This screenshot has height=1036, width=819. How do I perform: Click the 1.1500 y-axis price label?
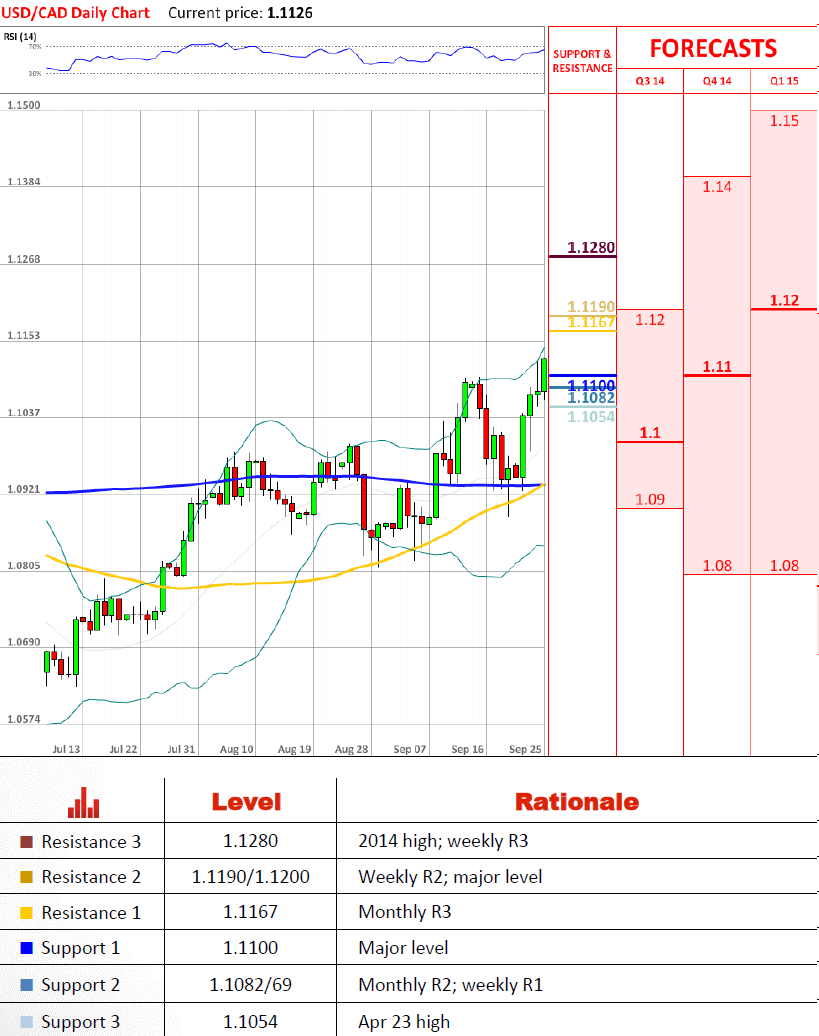[24, 105]
